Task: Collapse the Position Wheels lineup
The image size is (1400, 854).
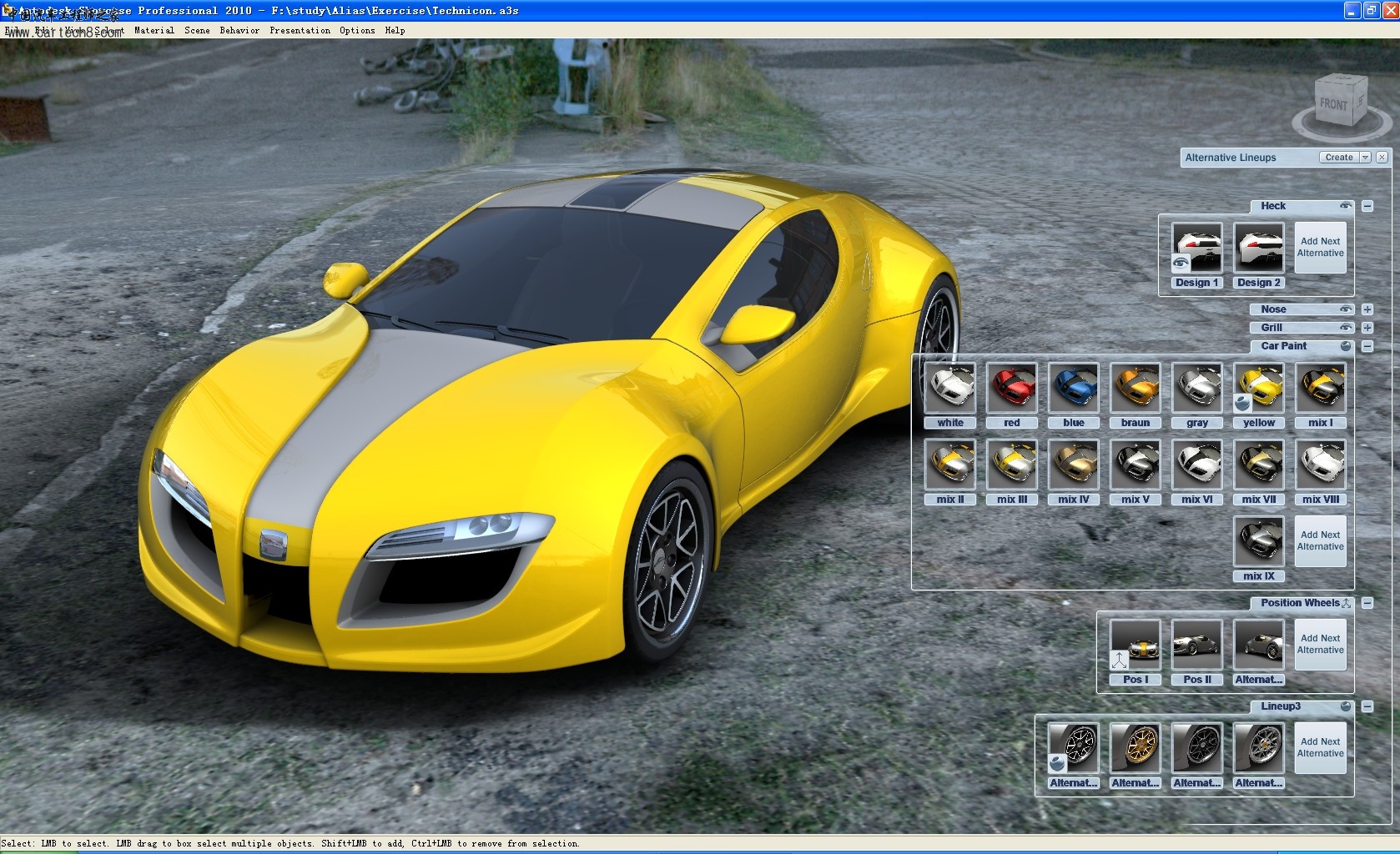Action: click(1367, 603)
